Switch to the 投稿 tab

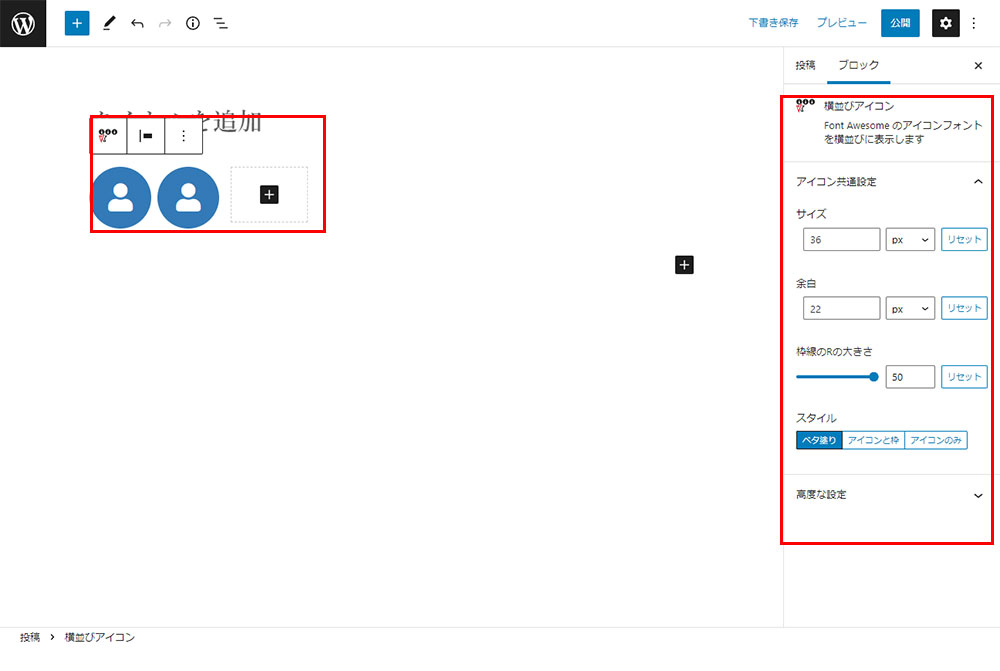click(805, 65)
